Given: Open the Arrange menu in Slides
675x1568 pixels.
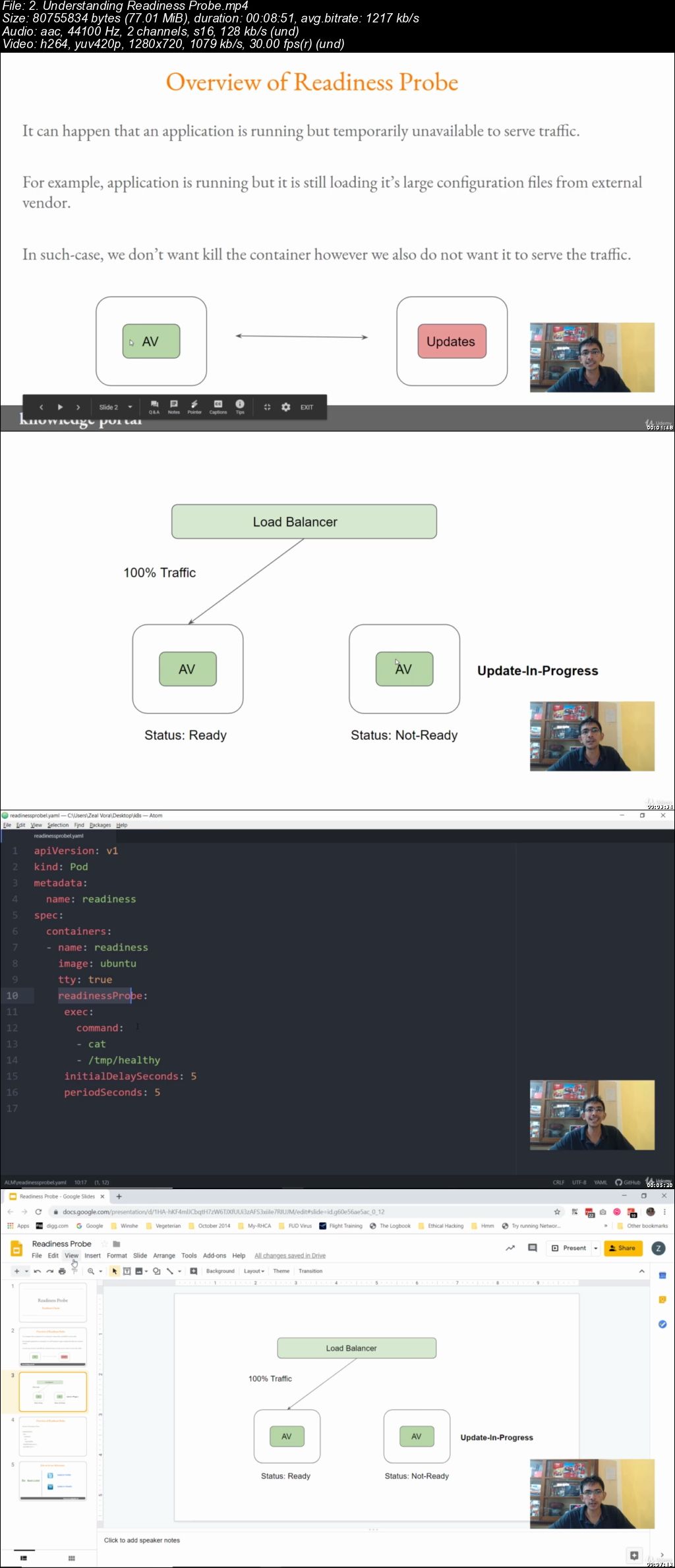Looking at the screenshot, I should pos(164,1256).
